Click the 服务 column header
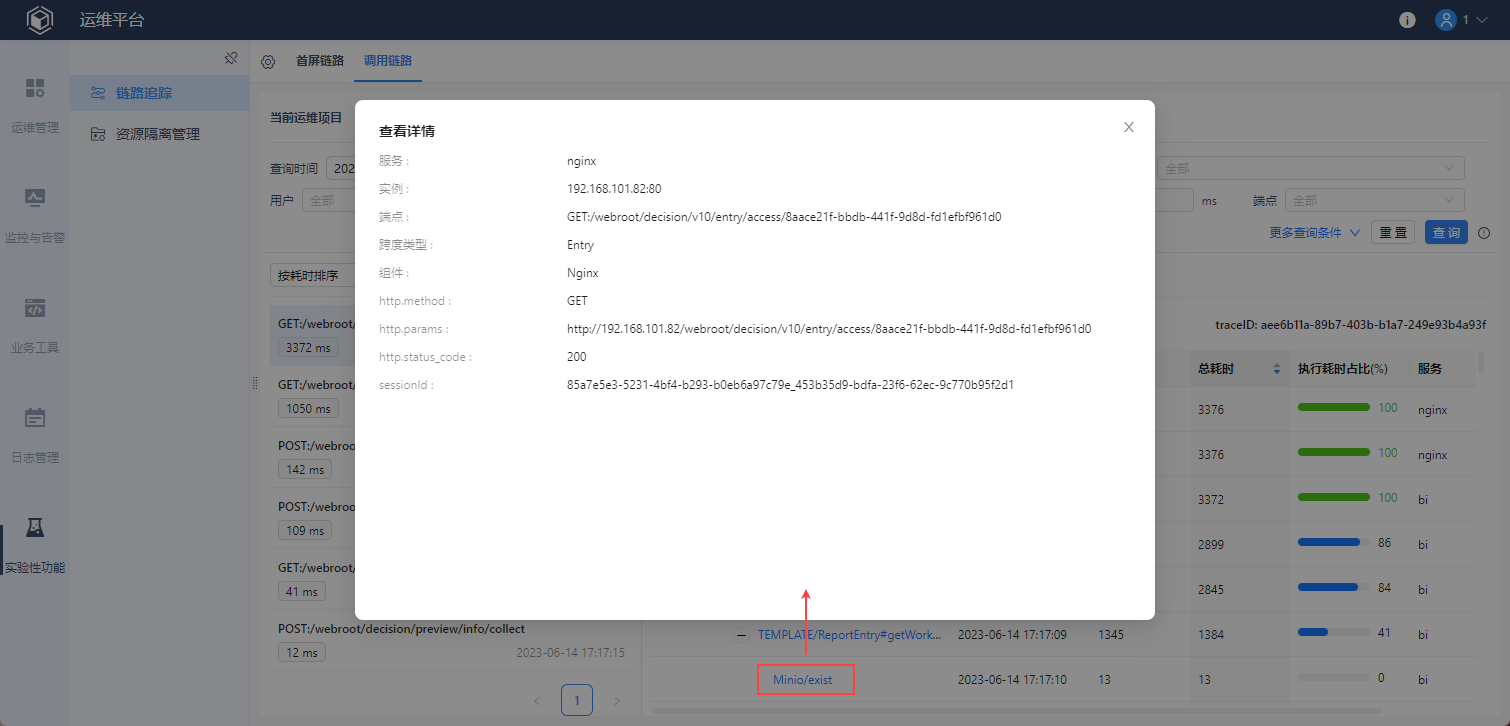This screenshot has width=1510, height=726. point(1430,369)
